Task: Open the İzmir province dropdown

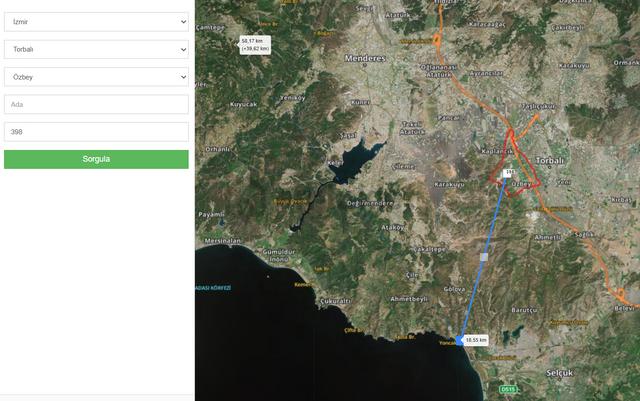Action: pos(96,22)
